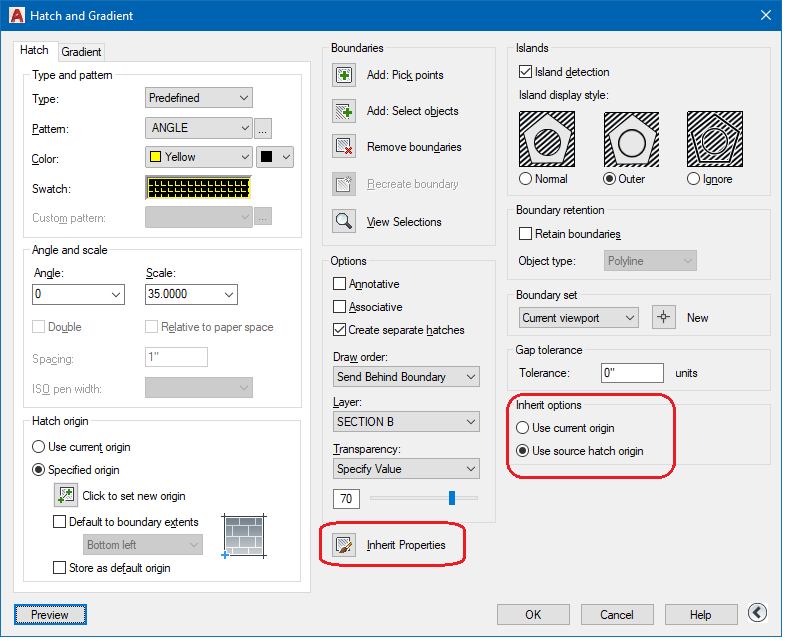
Task: Collapse dialog with the arrow button
Action: point(758,613)
